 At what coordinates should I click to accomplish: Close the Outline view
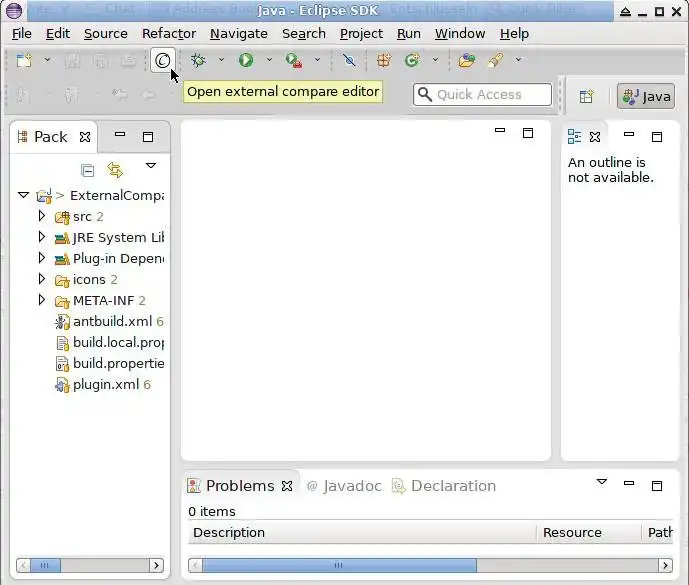(595, 137)
